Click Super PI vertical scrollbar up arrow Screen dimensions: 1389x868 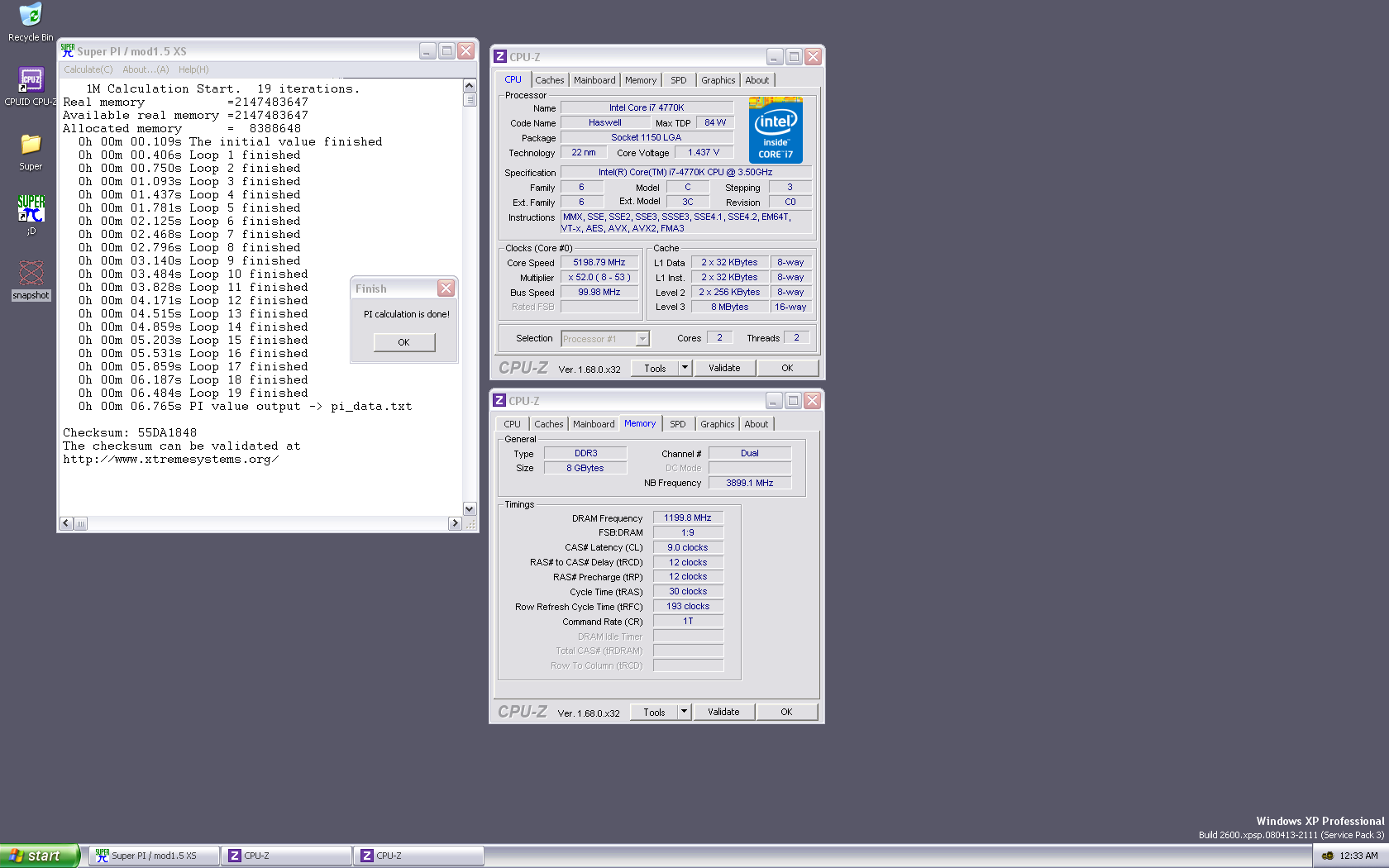tap(470, 85)
